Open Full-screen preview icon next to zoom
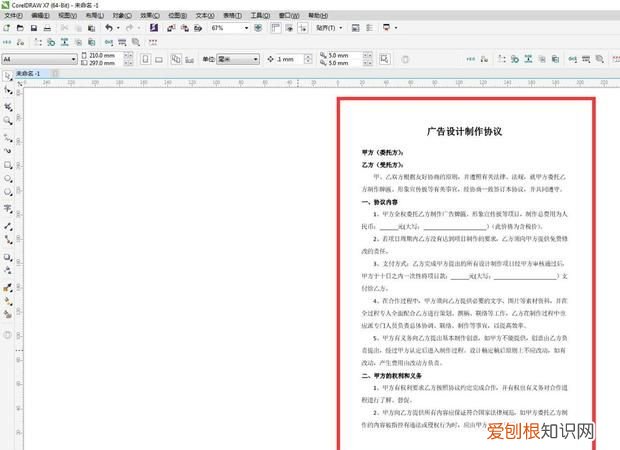This screenshot has width=620, height=450. coord(258,28)
